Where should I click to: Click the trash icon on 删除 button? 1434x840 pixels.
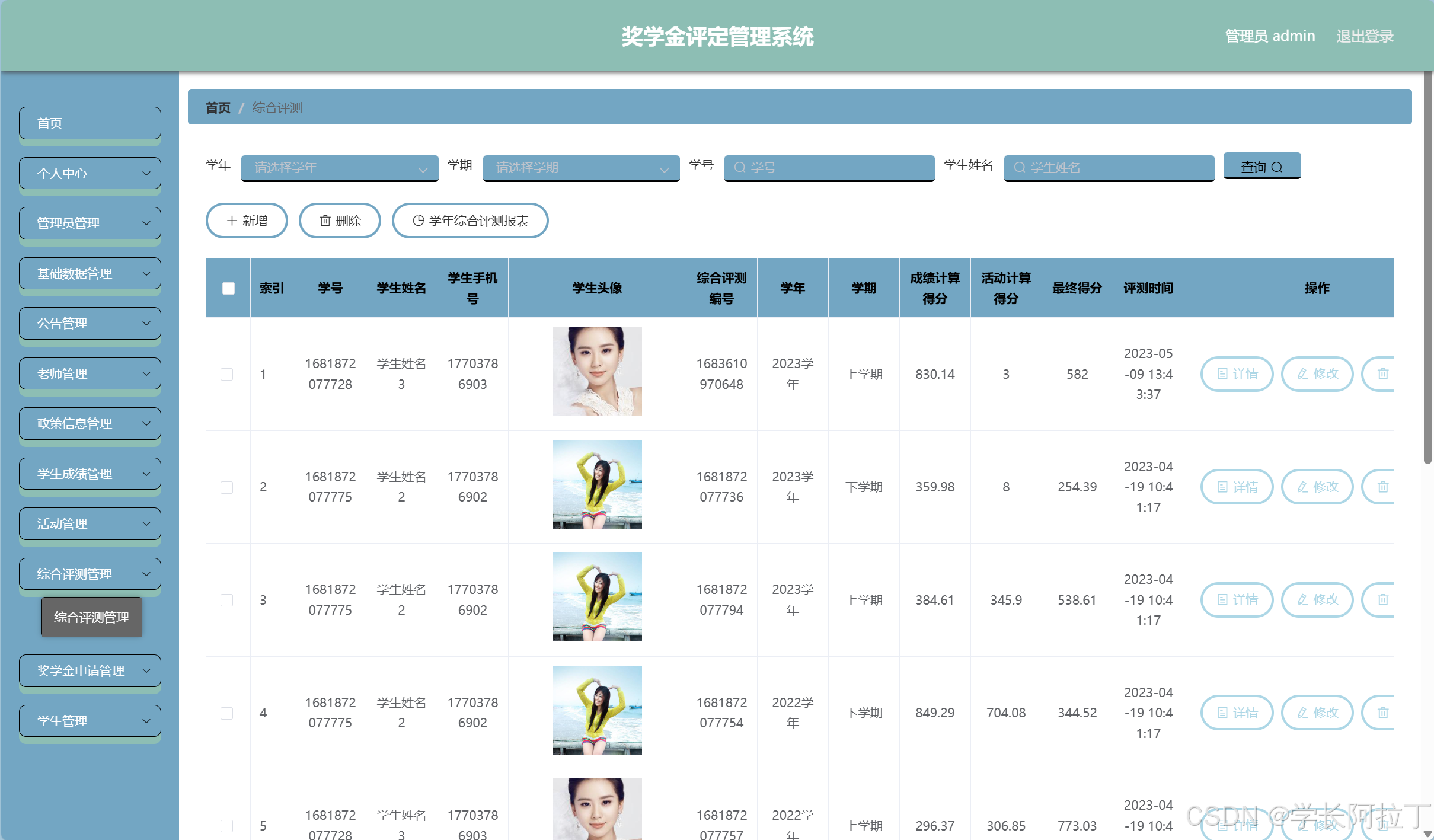[x=324, y=220]
